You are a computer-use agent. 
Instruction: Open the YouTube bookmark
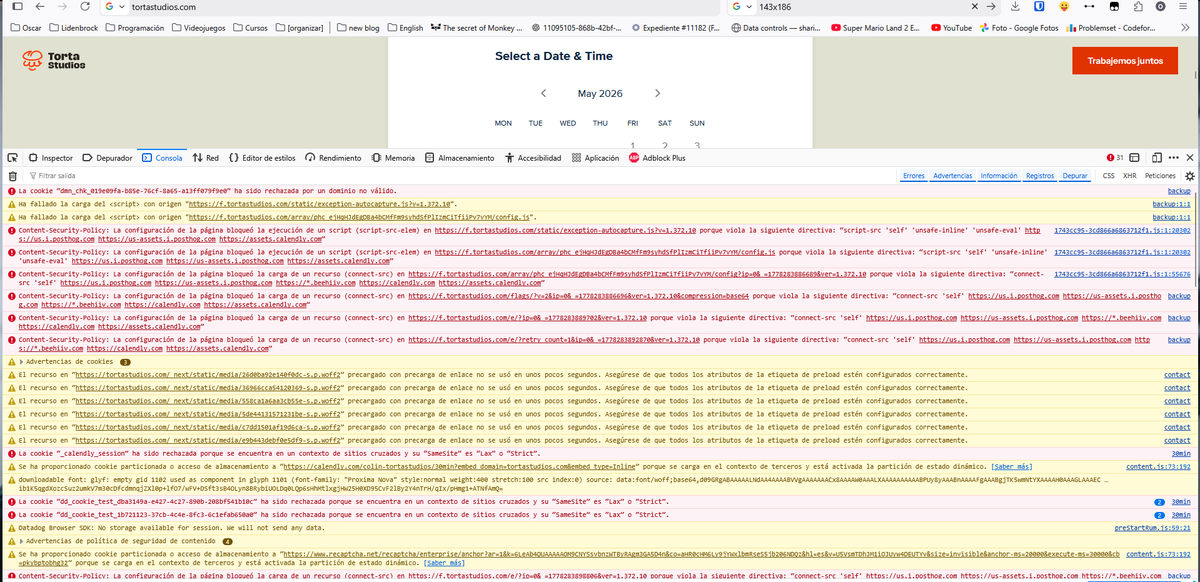coord(950,28)
